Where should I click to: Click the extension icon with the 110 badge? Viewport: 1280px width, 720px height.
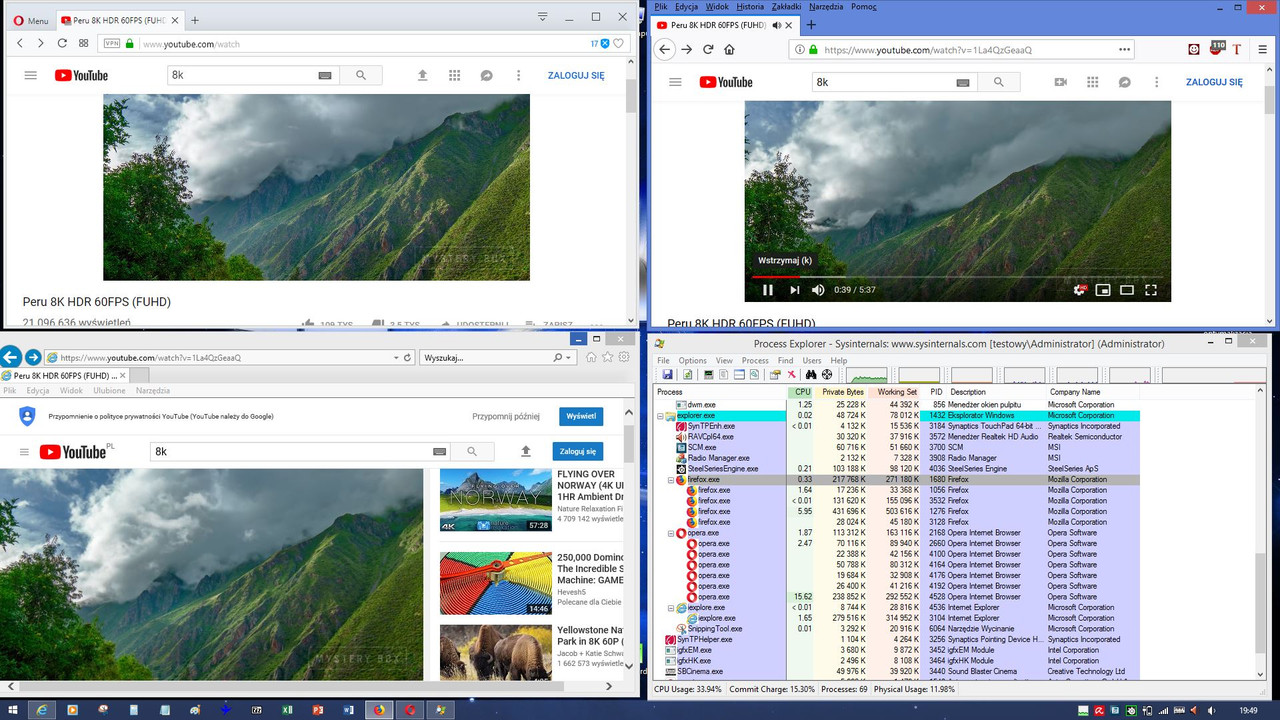pos(1216,48)
